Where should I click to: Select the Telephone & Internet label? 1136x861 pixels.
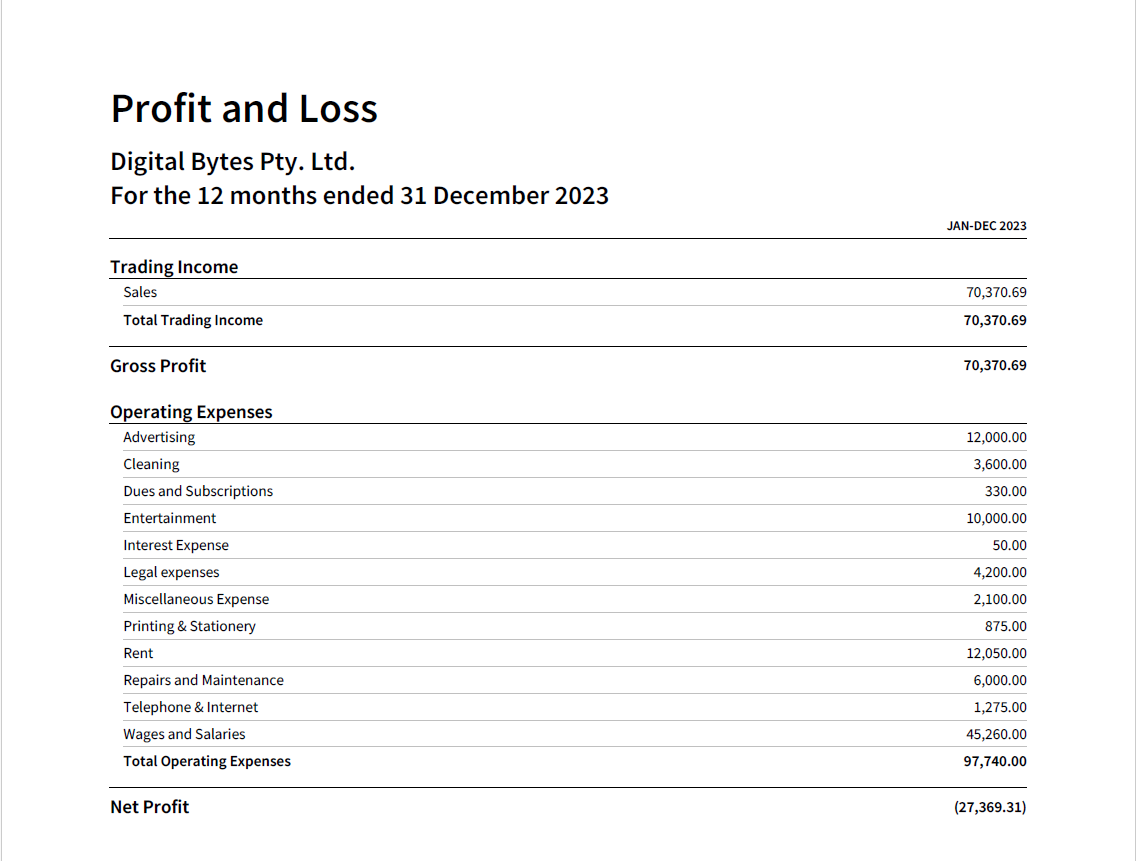pos(191,707)
